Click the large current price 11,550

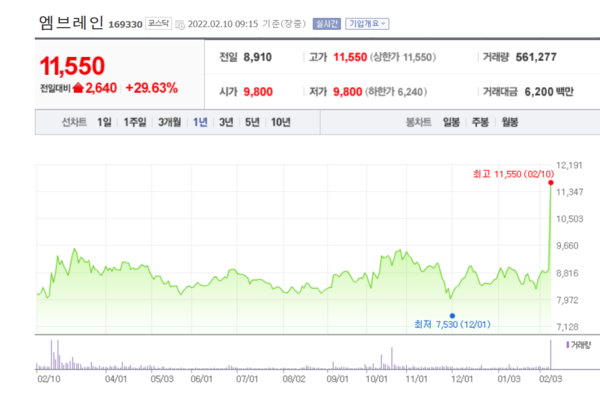tap(72, 65)
